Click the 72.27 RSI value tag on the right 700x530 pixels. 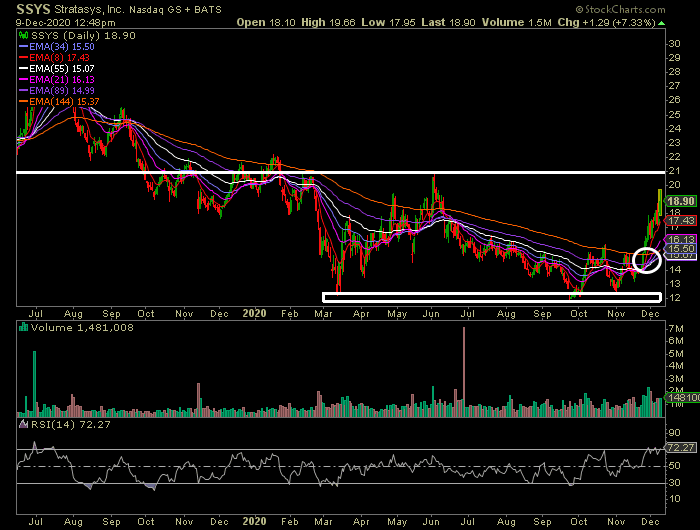(681, 447)
